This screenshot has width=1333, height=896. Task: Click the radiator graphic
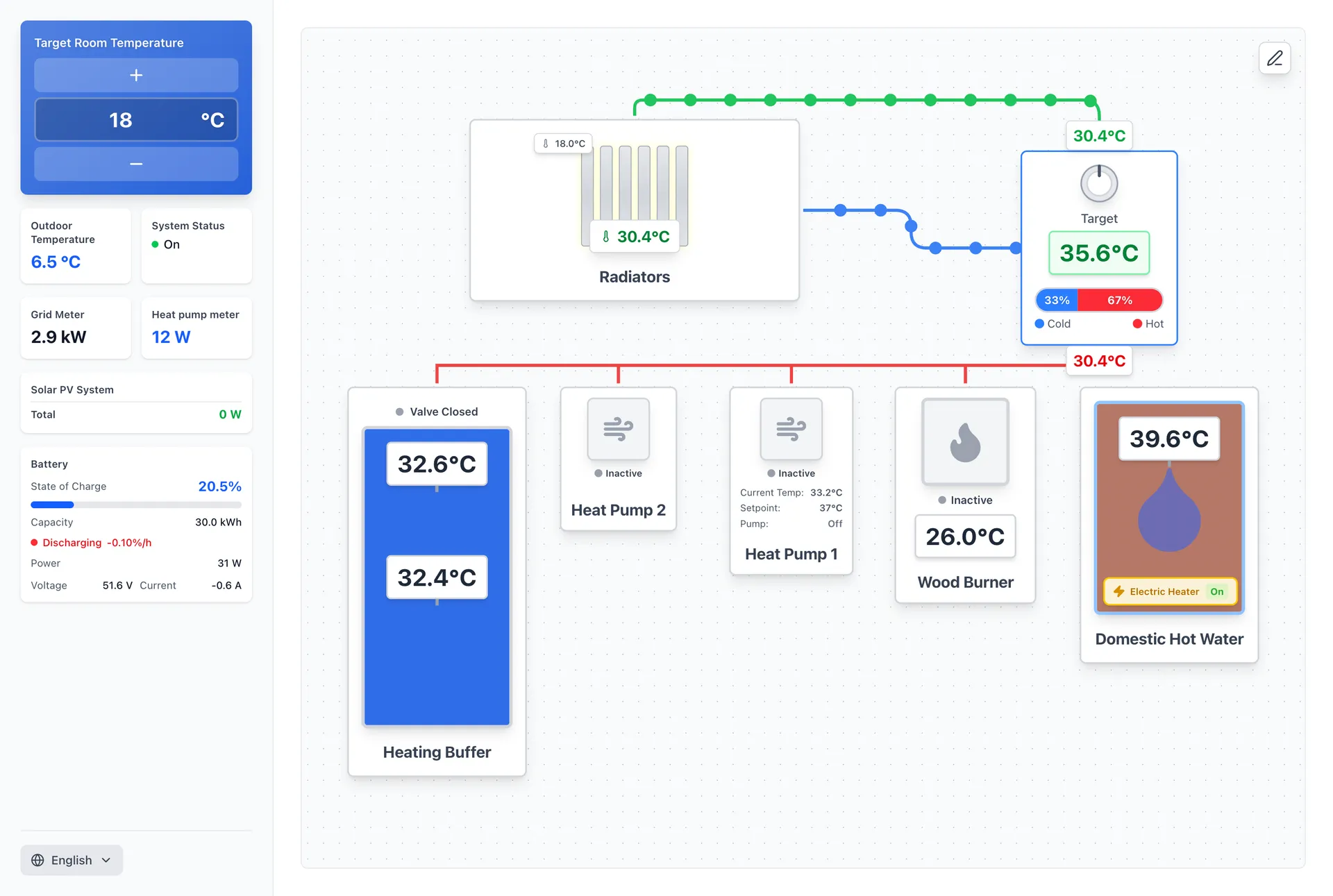[x=635, y=196]
